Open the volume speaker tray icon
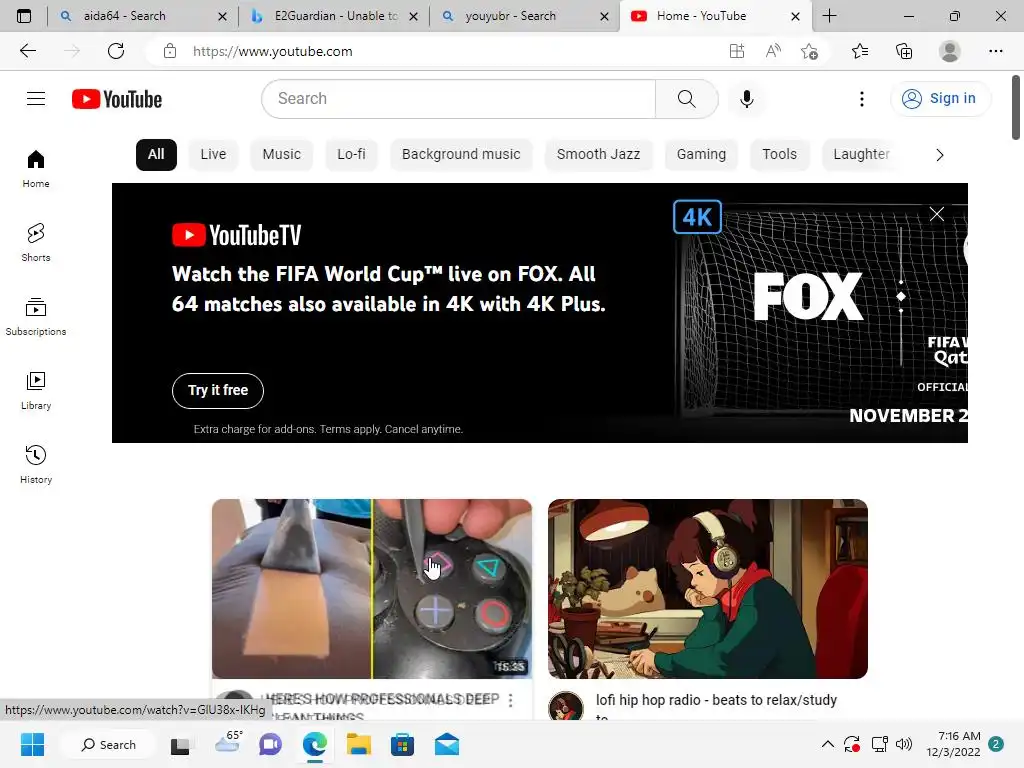Screen dimensions: 1024x768 [904, 744]
